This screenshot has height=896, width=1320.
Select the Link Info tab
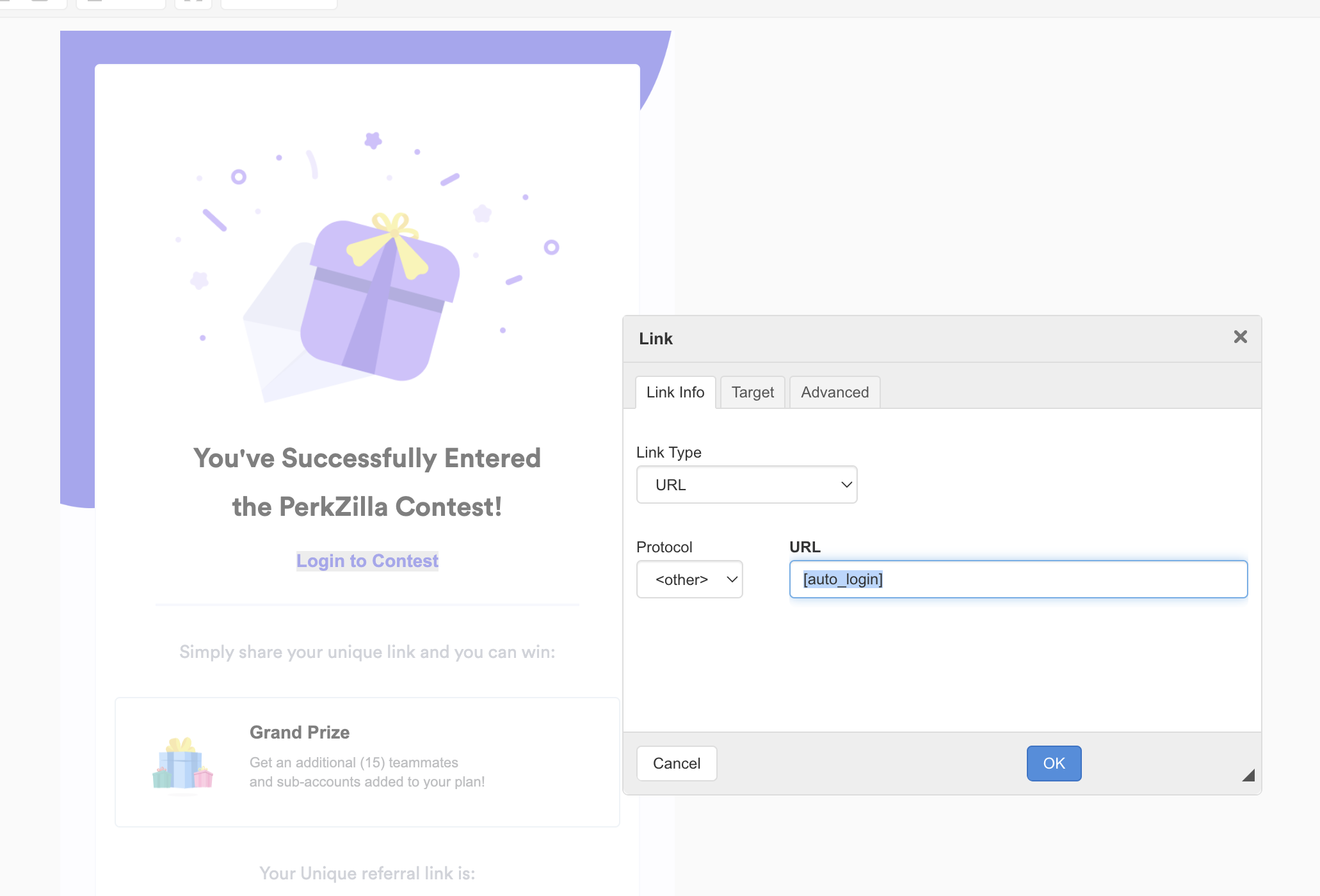coord(675,392)
